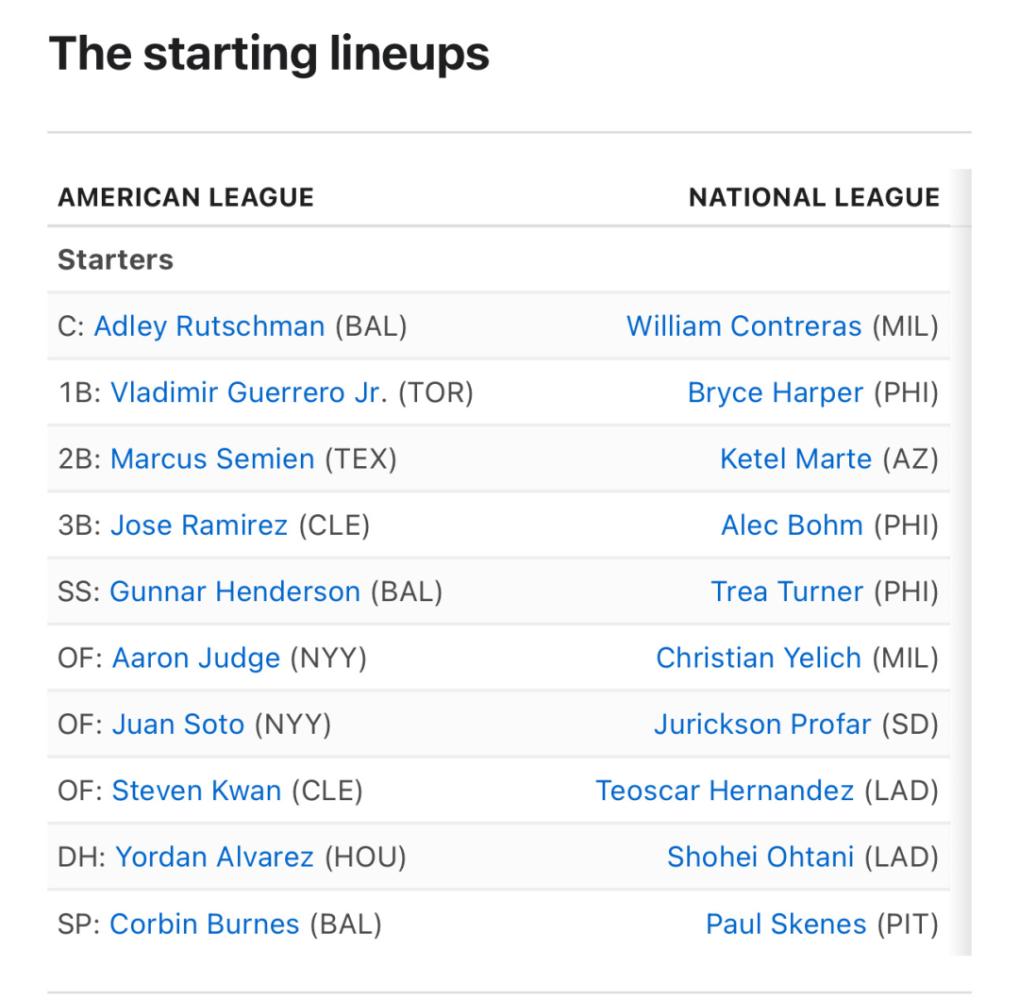1019x1000 pixels.
Task: Click Jurickson Profar link
Action: point(762,724)
